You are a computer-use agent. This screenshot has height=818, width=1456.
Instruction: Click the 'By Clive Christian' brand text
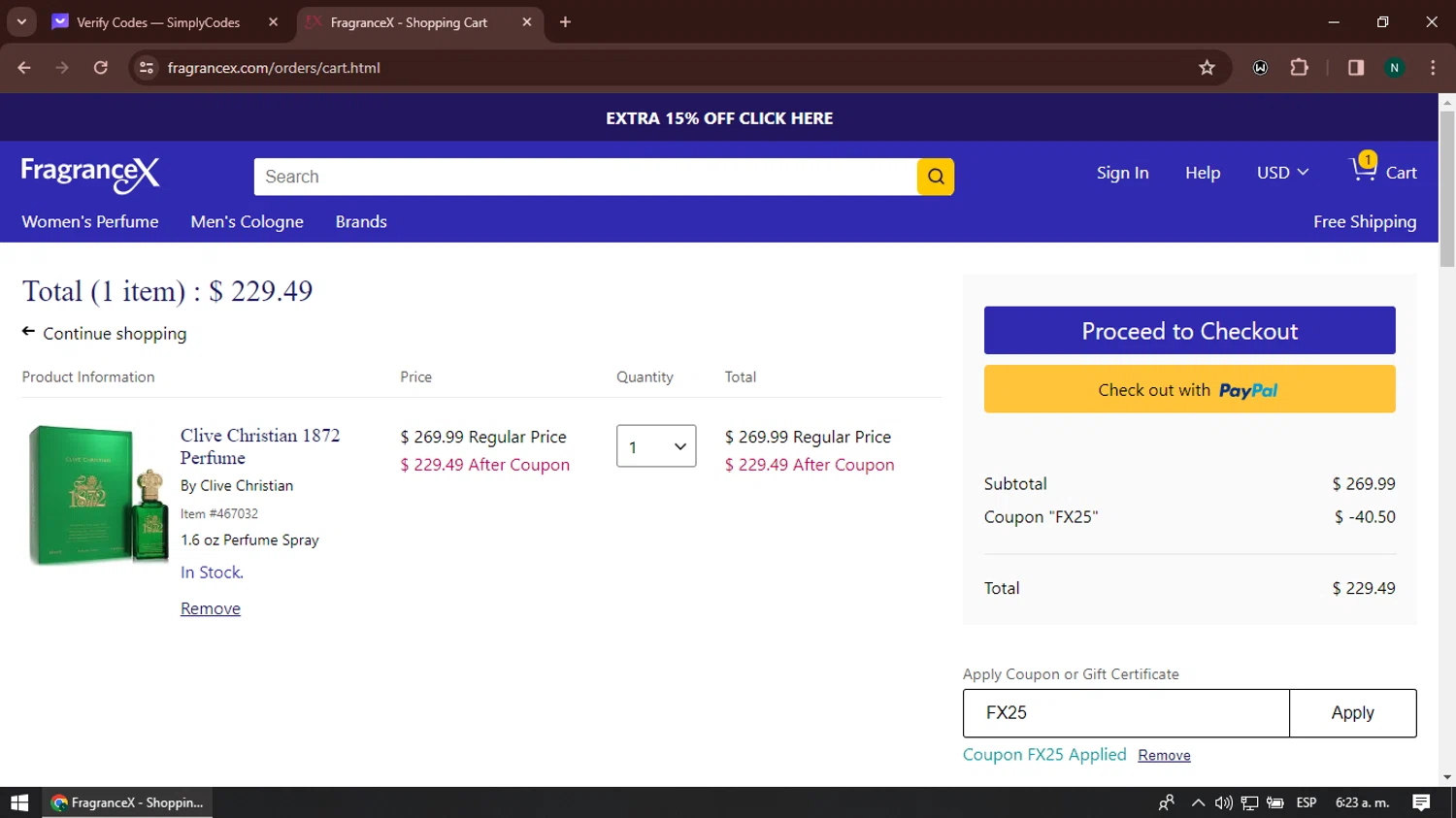click(237, 485)
